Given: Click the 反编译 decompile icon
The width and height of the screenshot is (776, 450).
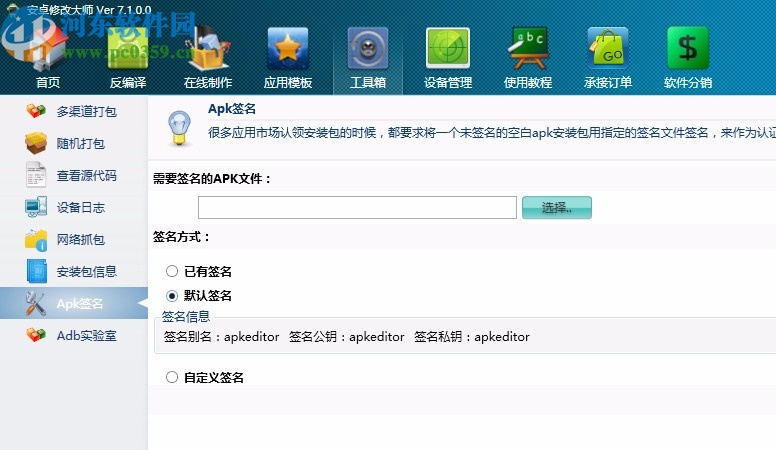Looking at the screenshot, I should pos(128,49).
